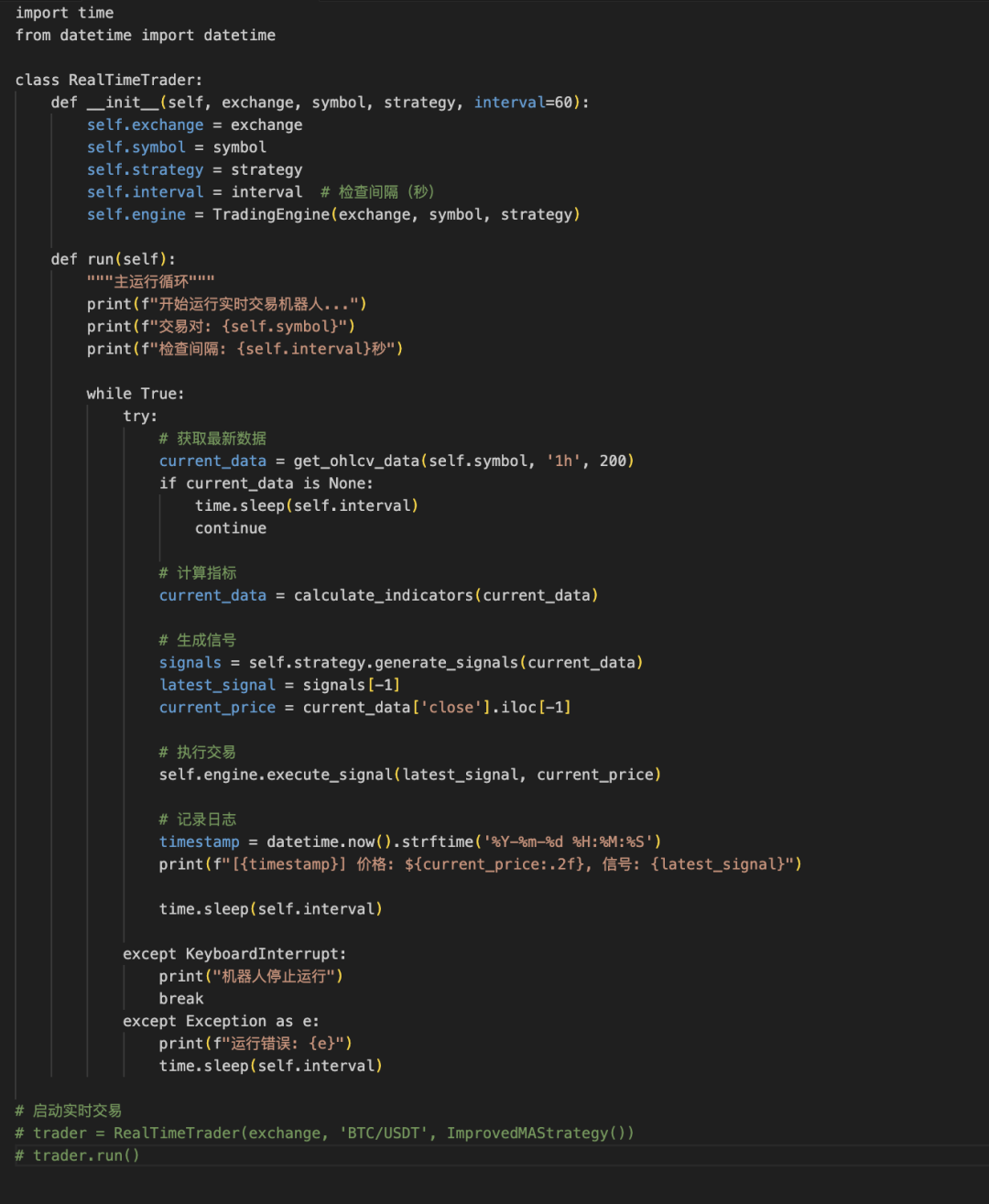Click 'self.strategy = strategy' line
The image size is (989, 1204).
tap(194, 169)
